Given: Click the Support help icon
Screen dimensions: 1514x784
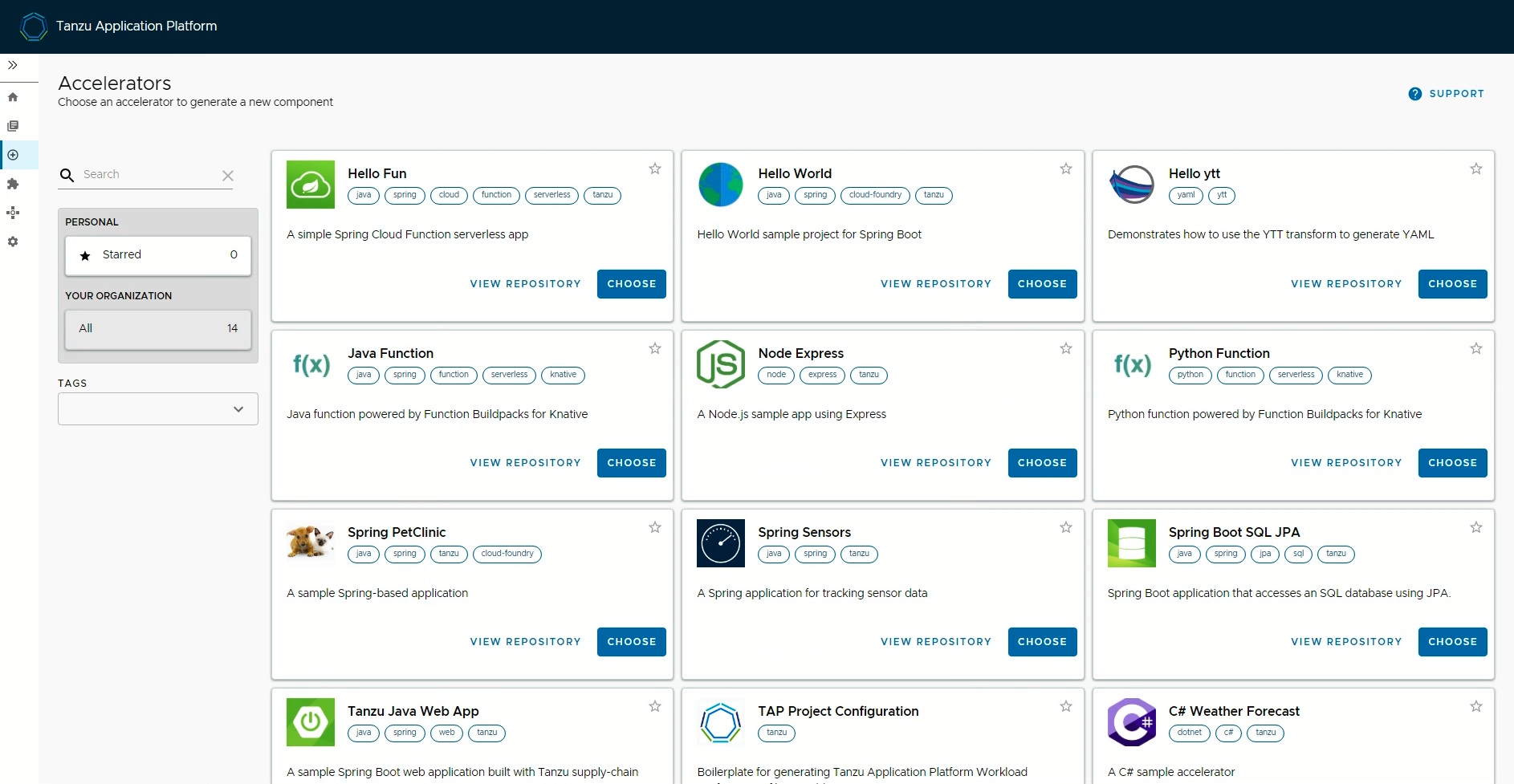Looking at the screenshot, I should point(1415,94).
